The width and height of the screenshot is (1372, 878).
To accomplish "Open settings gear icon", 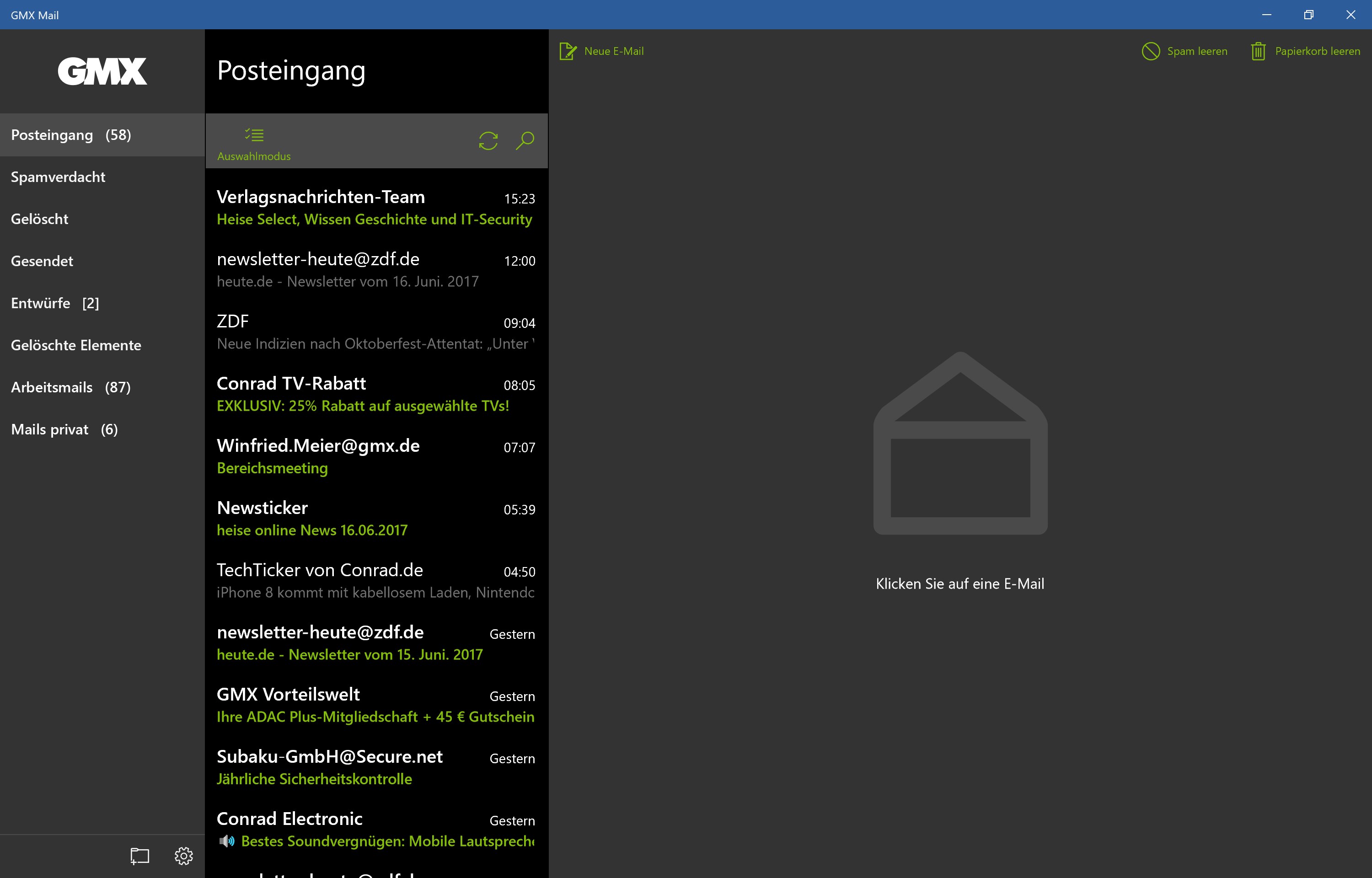I will click(x=183, y=855).
